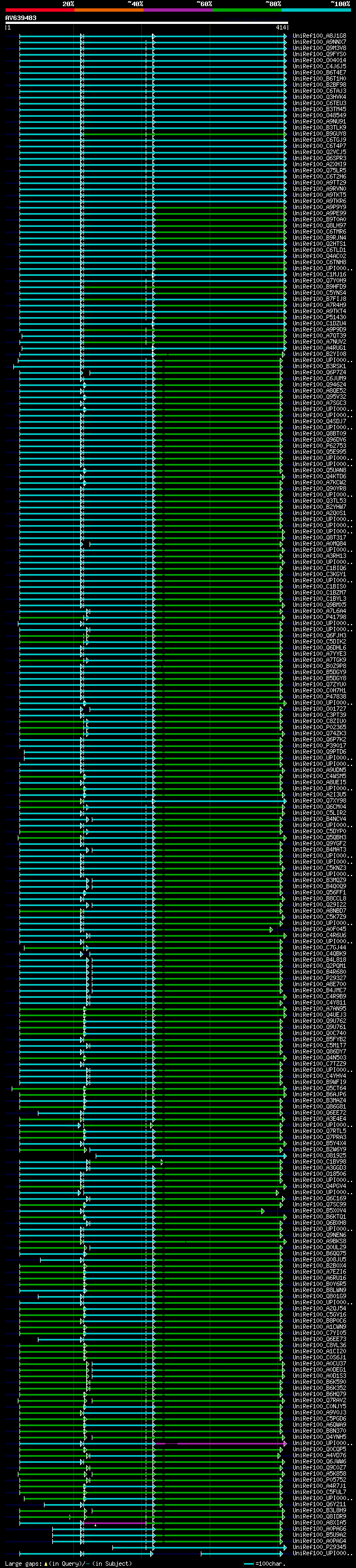Open hit UniRef100_Q9FYS0
Screen dimensions: 356x1568
tap(319, 54)
